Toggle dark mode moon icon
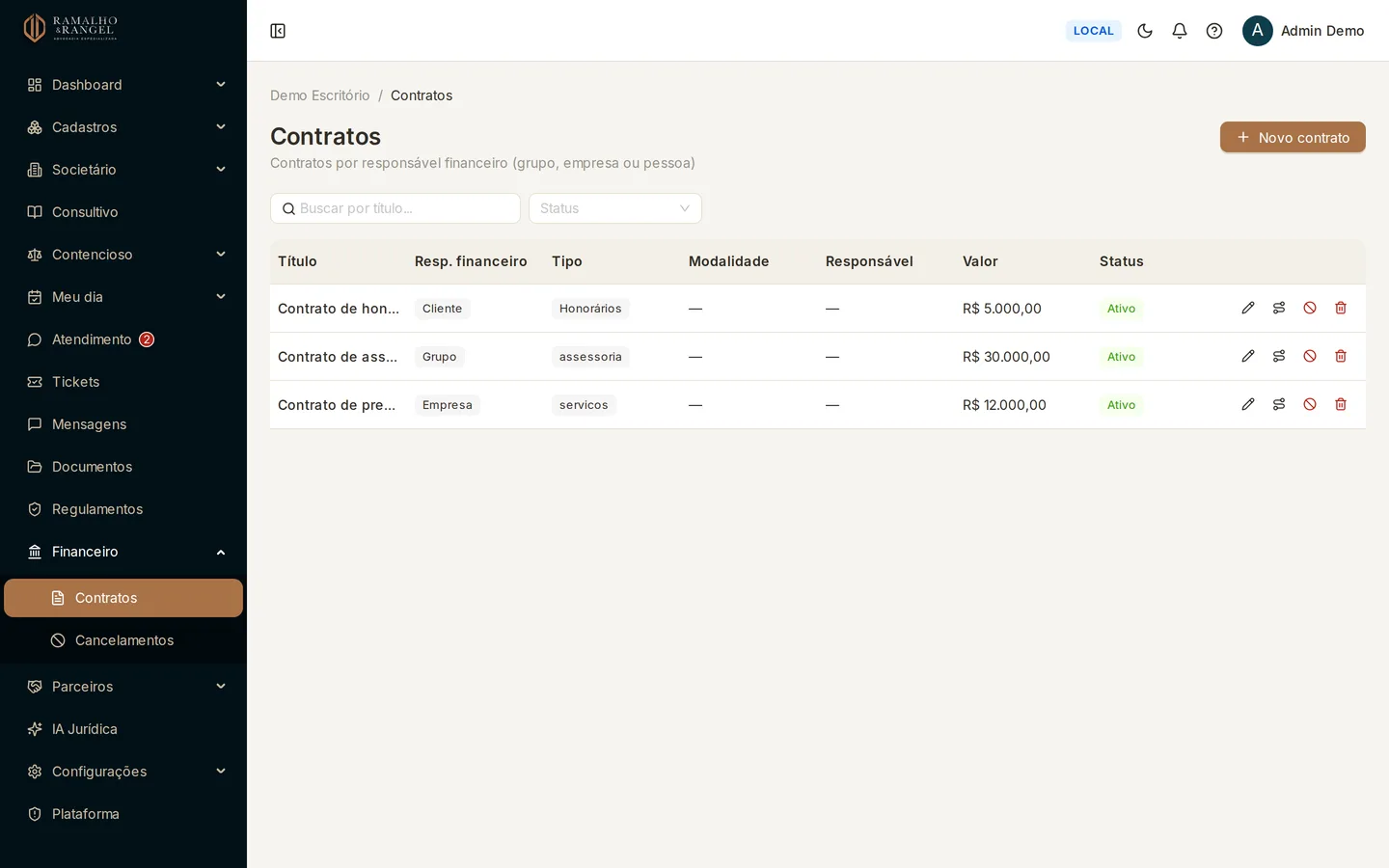Image resolution: width=1389 pixels, height=868 pixels. (1145, 31)
